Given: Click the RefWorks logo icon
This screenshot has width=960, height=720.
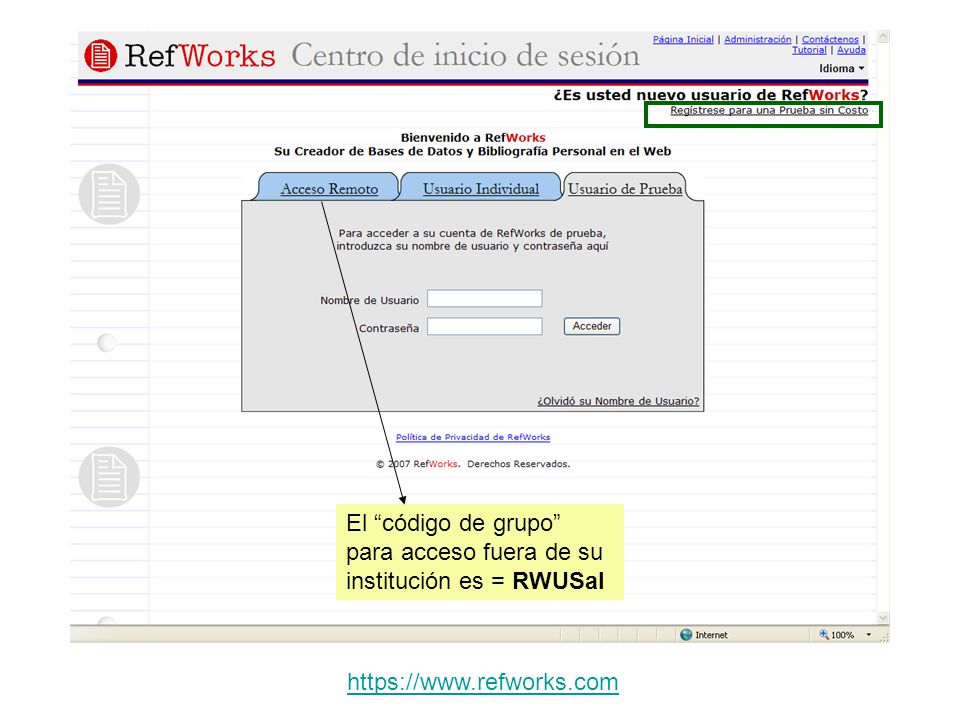Looking at the screenshot, I should click(100, 55).
